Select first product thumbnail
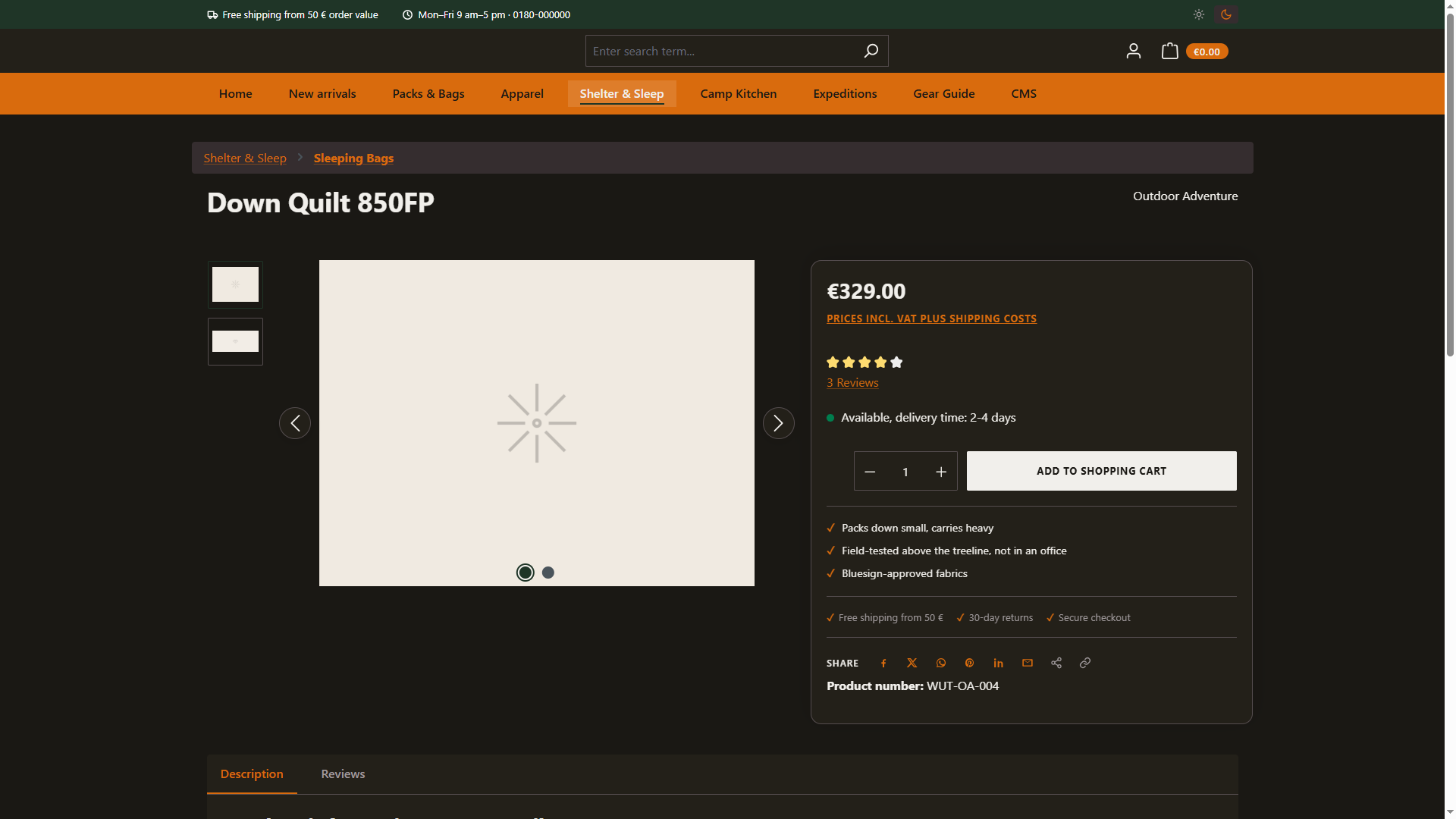Screen dimensions: 1456x819 [235, 284]
